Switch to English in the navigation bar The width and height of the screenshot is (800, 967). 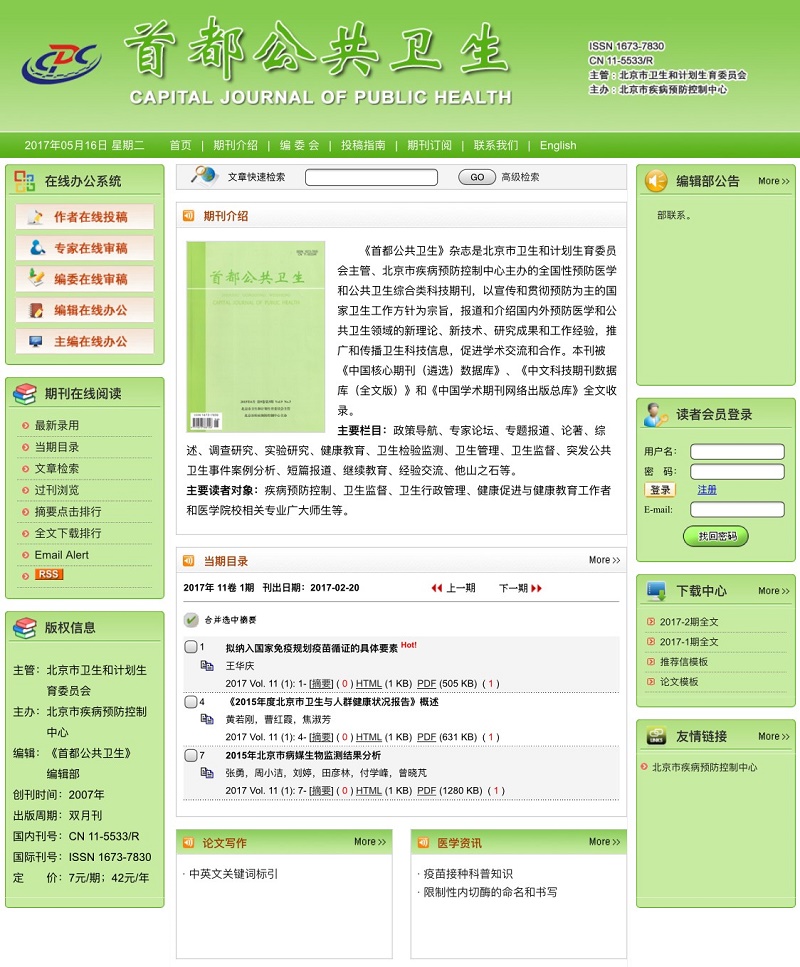(x=558, y=145)
